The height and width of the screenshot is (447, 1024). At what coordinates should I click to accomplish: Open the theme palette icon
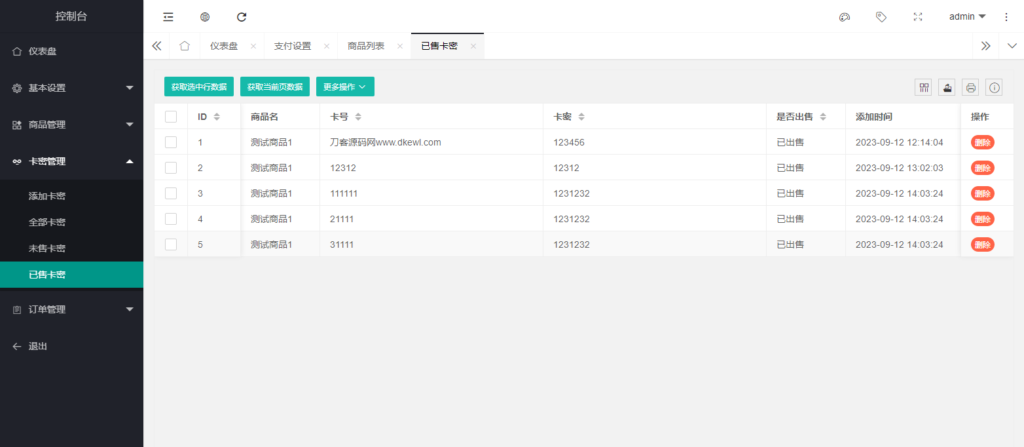click(x=844, y=17)
